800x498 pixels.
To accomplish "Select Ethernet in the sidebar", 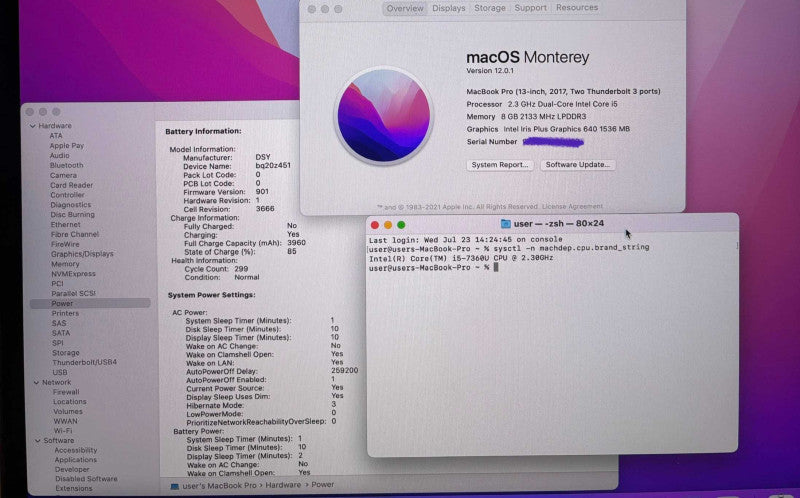I will 65,225.
